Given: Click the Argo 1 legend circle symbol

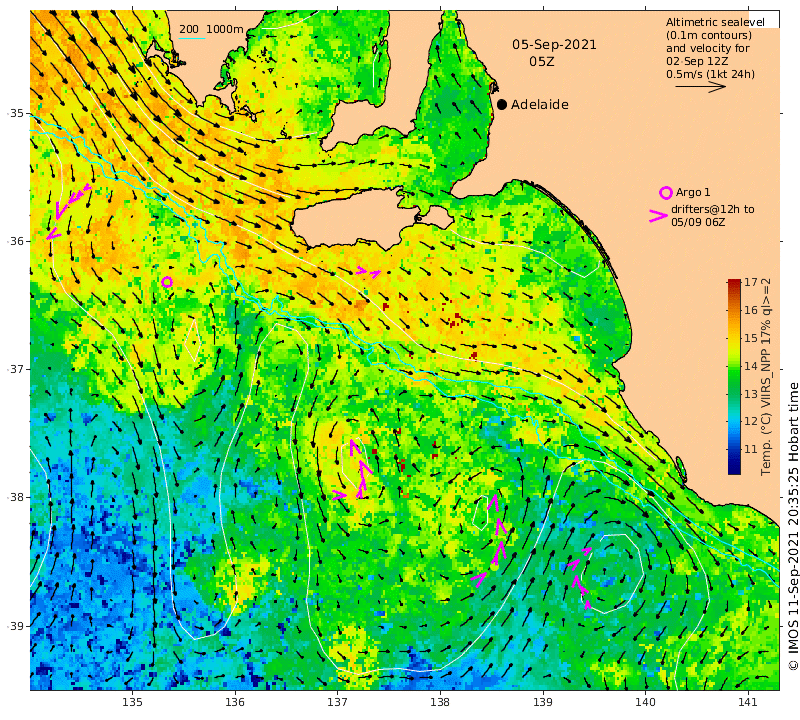Looking at the screenshot, I should (665, 193).
